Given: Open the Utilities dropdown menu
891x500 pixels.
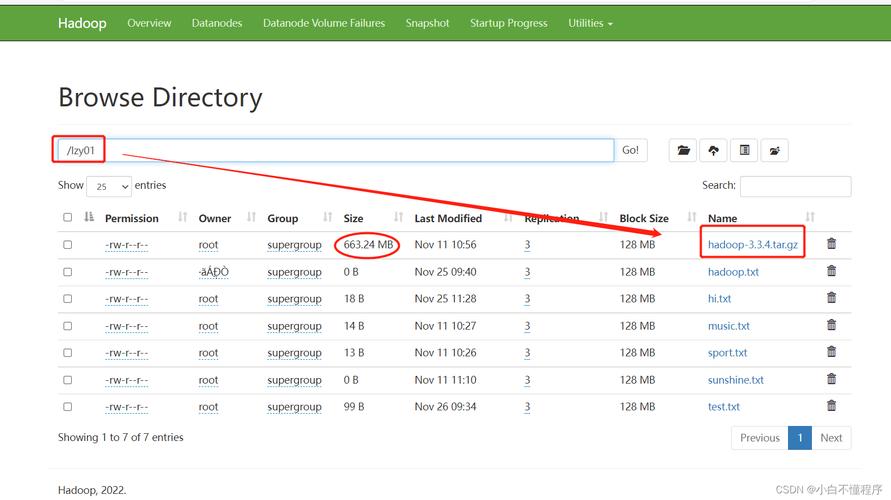Looking at the screenshot, I should pos(589,23).
